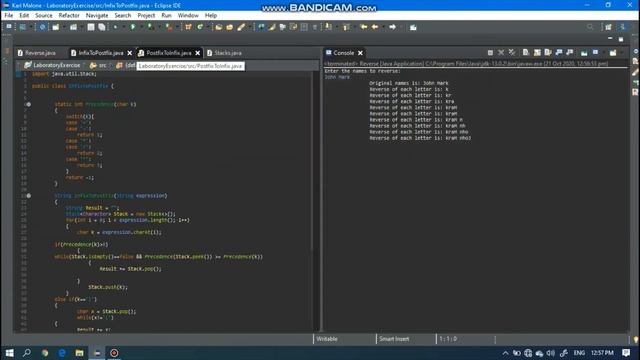Click the Open Perspective icon
Image resolution: width=640 pixels, height=360 pixels.
(x=609, y=27)
